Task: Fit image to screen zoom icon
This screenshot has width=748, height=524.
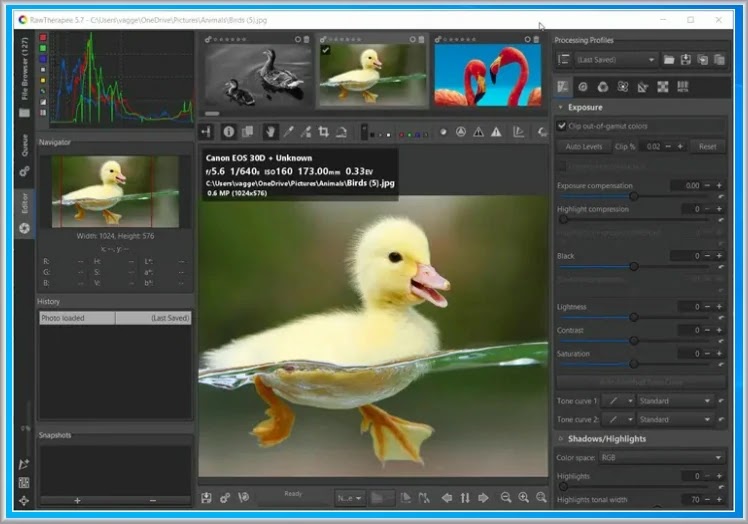Action: pyautogui.click(x=541, y=497)
